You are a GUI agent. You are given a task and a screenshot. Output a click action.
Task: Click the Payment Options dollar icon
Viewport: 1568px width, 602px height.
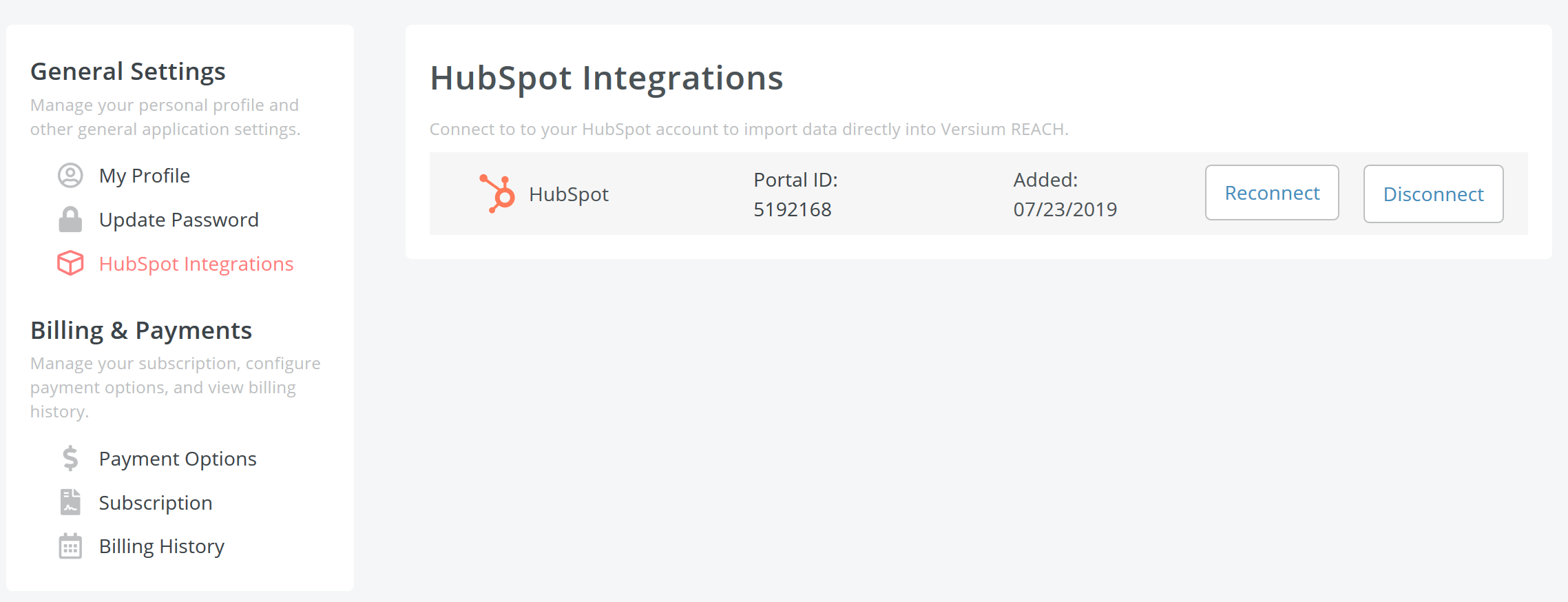point(70,458)
